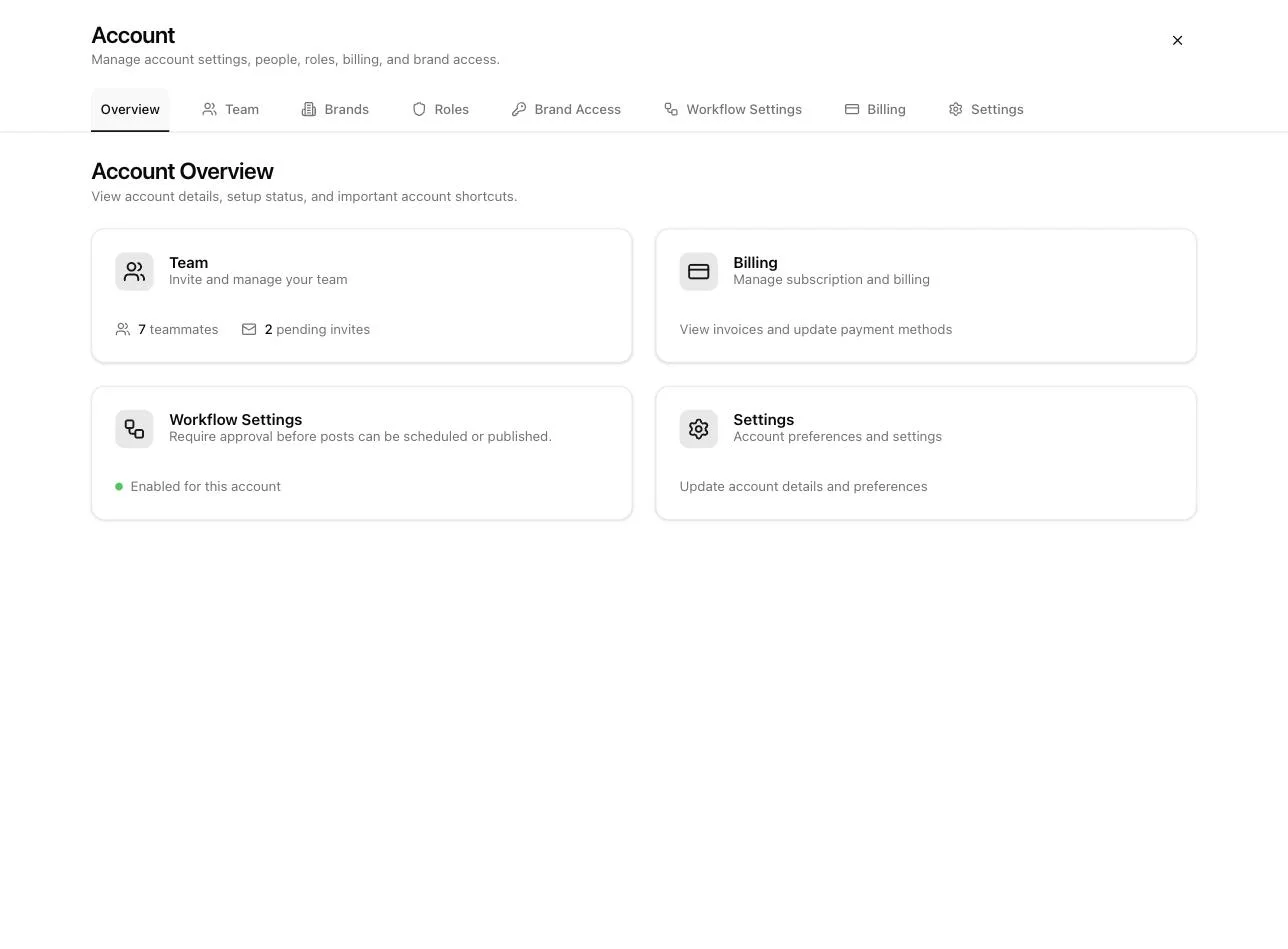The height and width of the screenshot is (949, 1288).
Task: Click 'Update account details and preferences' text
Action: [x=803, y=487]
